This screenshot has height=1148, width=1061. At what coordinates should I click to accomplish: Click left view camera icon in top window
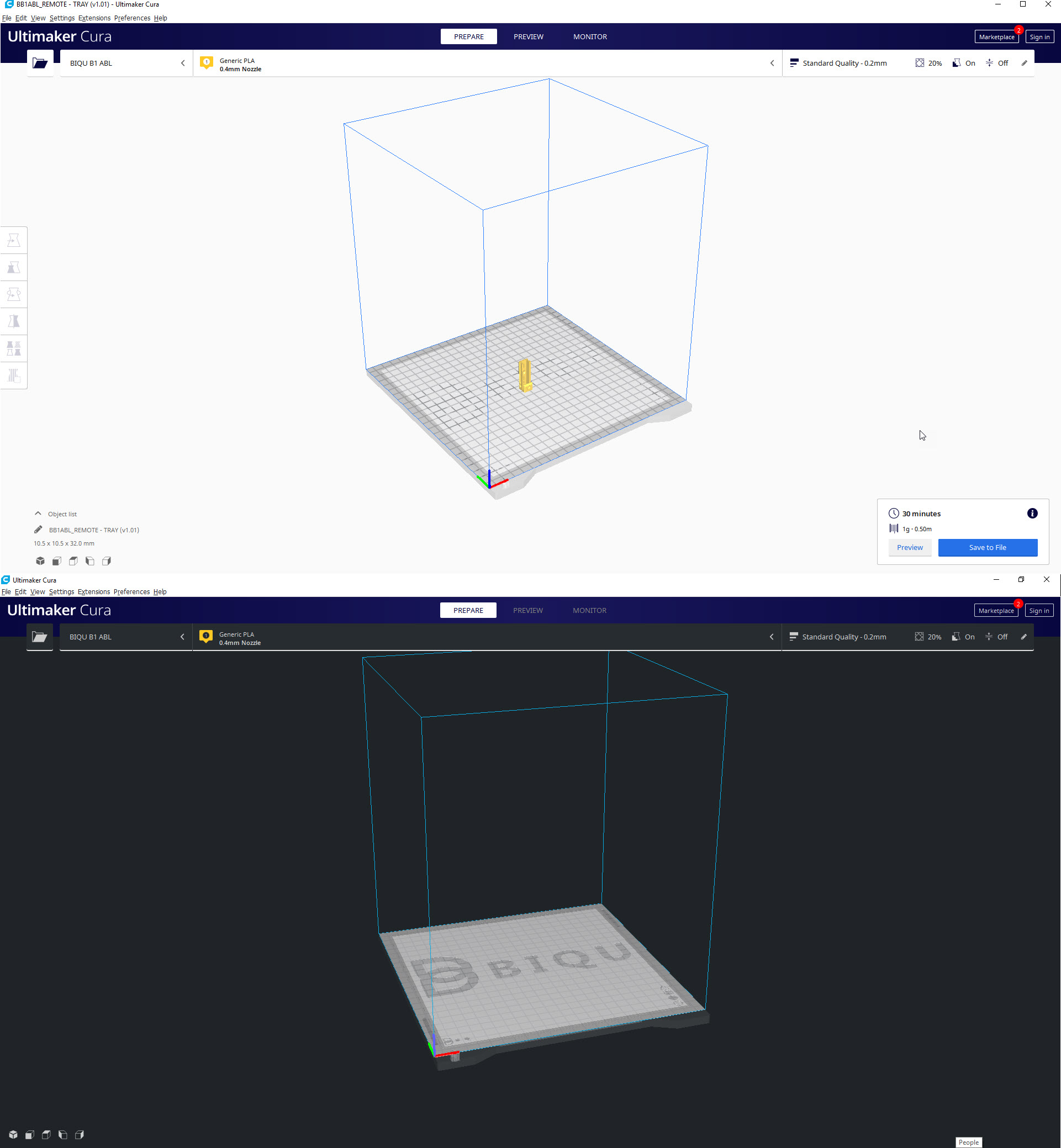90,561
